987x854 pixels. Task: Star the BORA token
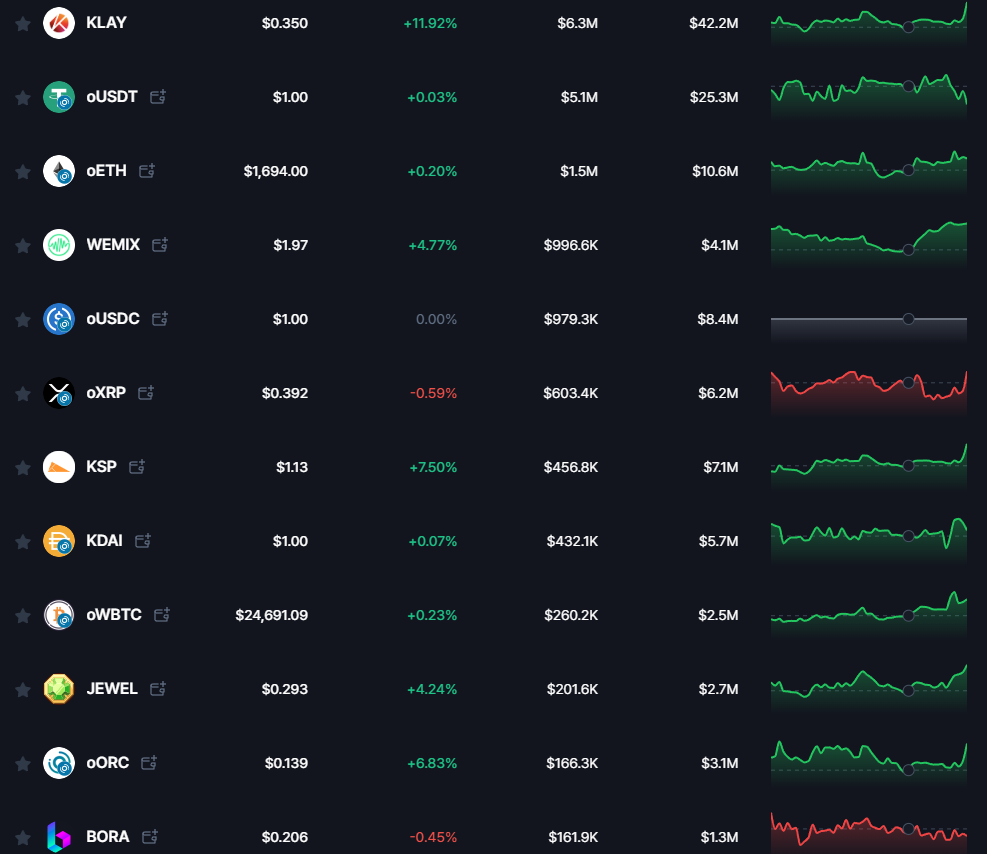(x=23, y=838)
